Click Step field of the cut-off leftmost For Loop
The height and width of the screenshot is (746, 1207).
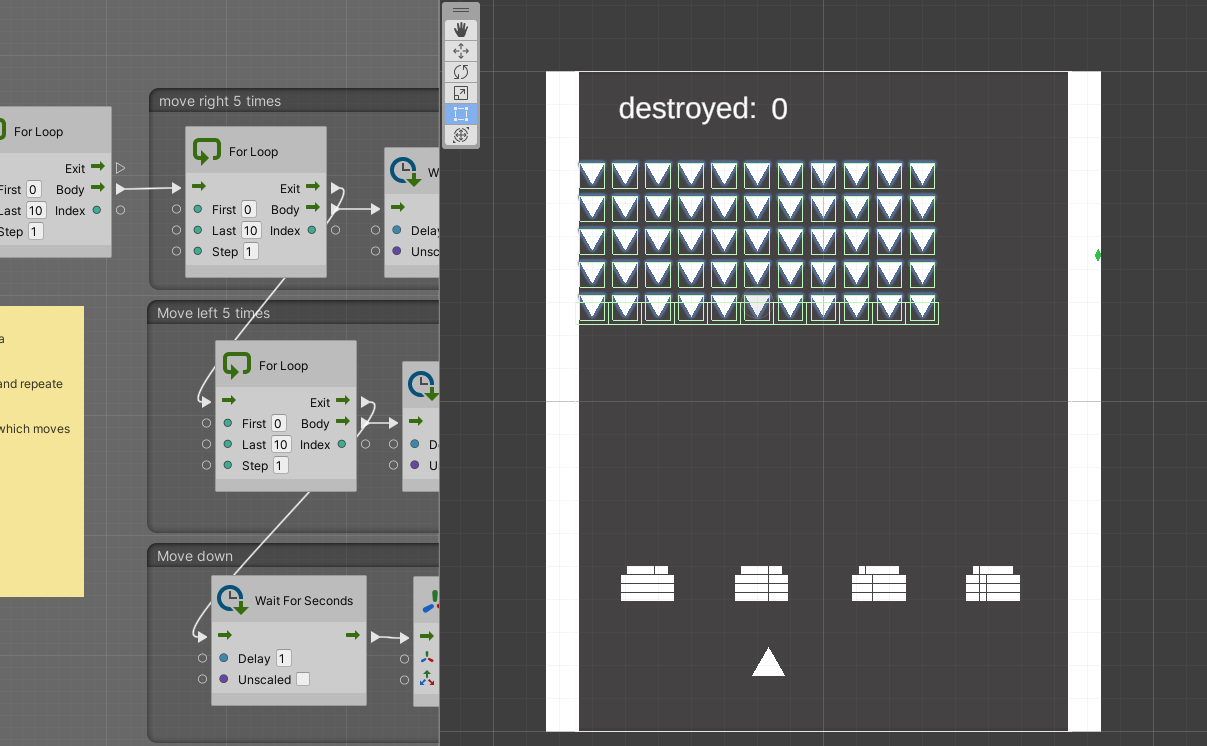(x=35, y=231)
